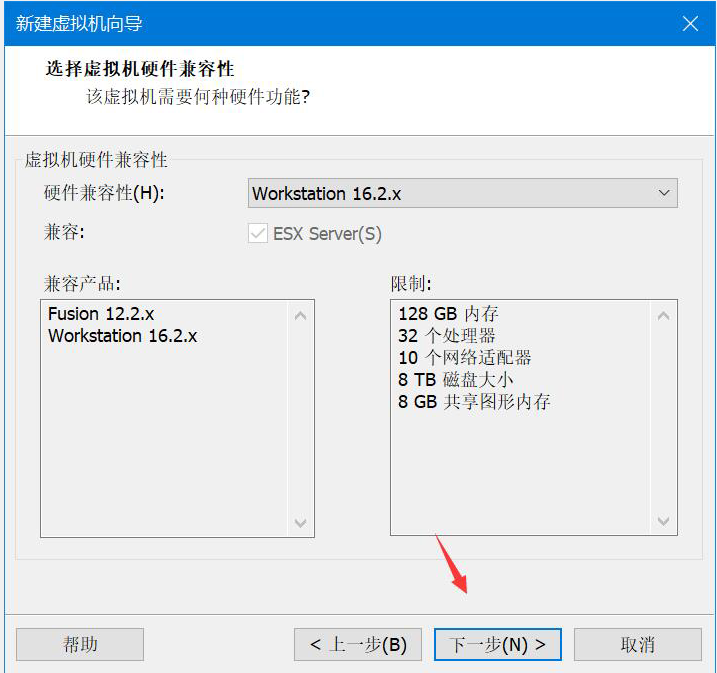Image resolution: width=717 pixels, height=673 pixels.
Task: Select the 10 个网络适配器 limit entry
Action: click(x=465, y=358)
